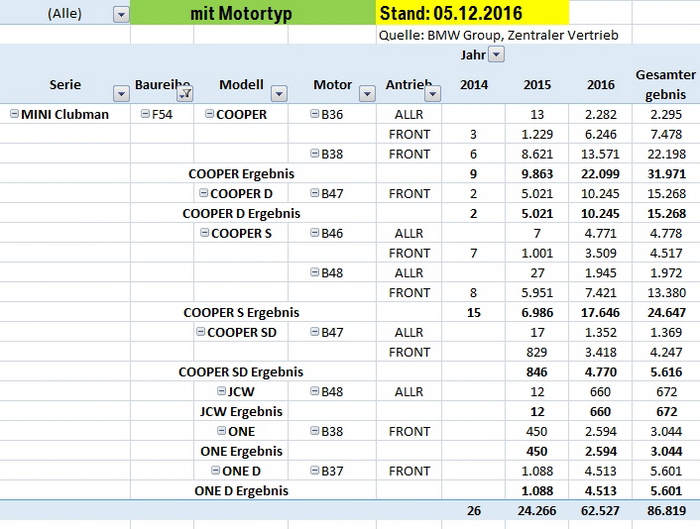Collapse the COOPER model group
The image size is (700, 529).
(x=209, y=114)
